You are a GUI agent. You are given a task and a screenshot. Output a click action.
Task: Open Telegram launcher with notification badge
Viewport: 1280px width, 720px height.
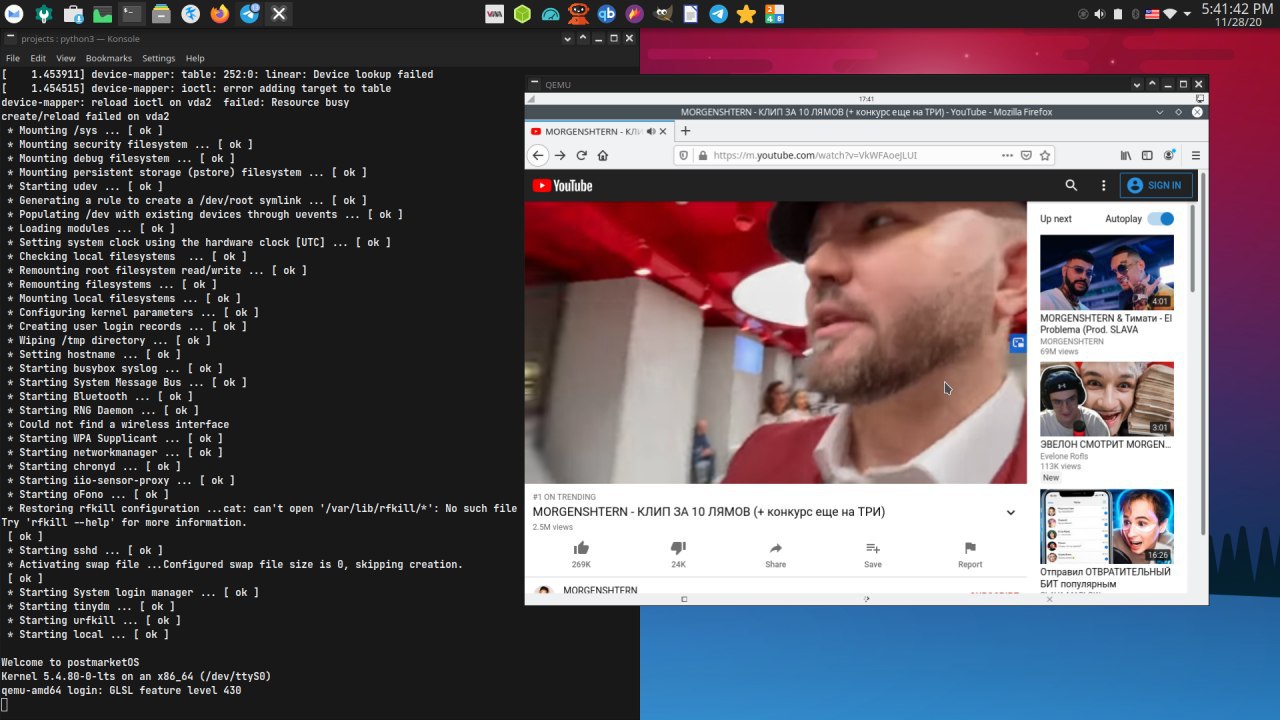pyautogui.click(x=250, y=14)
